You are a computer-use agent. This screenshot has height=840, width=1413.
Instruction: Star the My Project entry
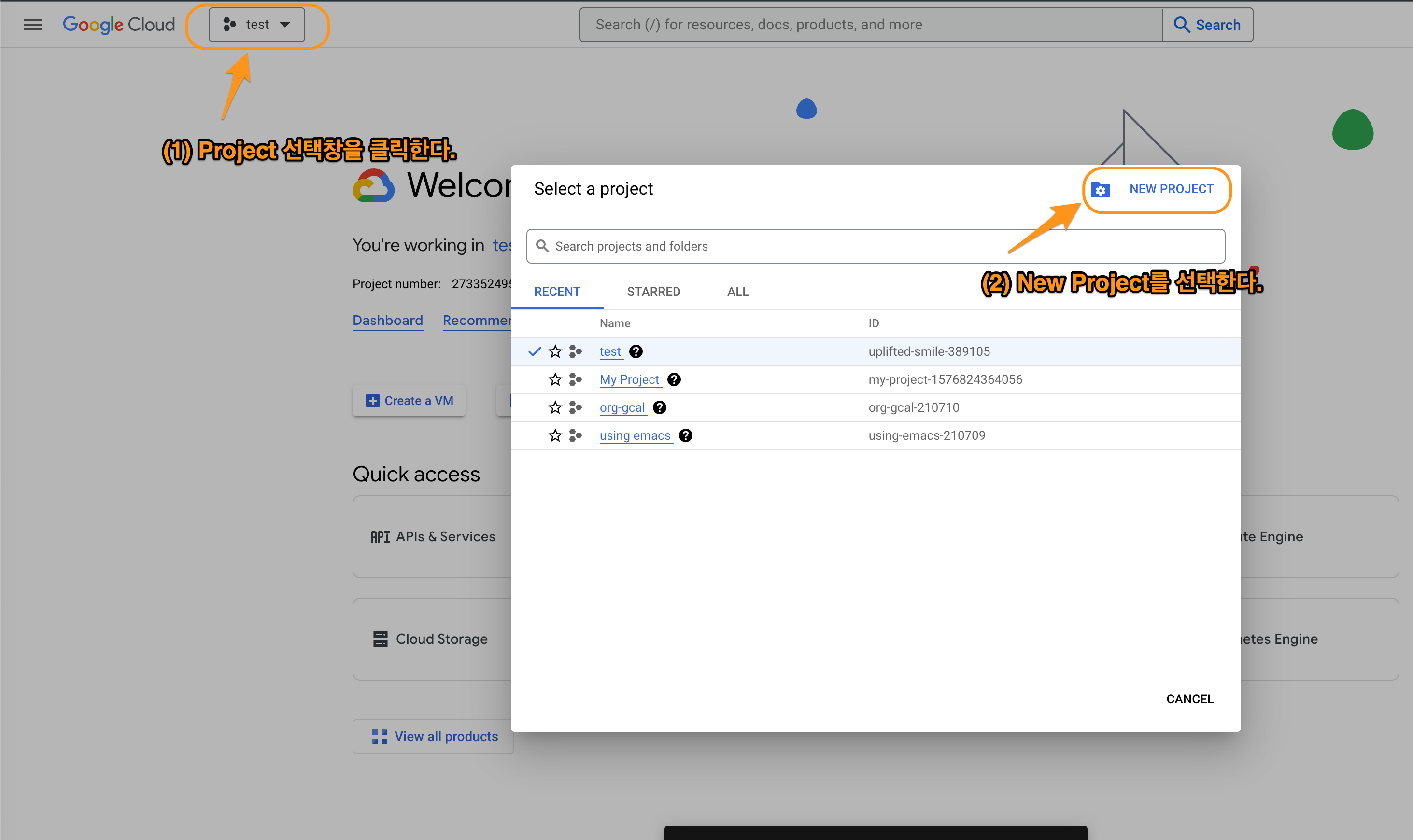coord(555,379)
